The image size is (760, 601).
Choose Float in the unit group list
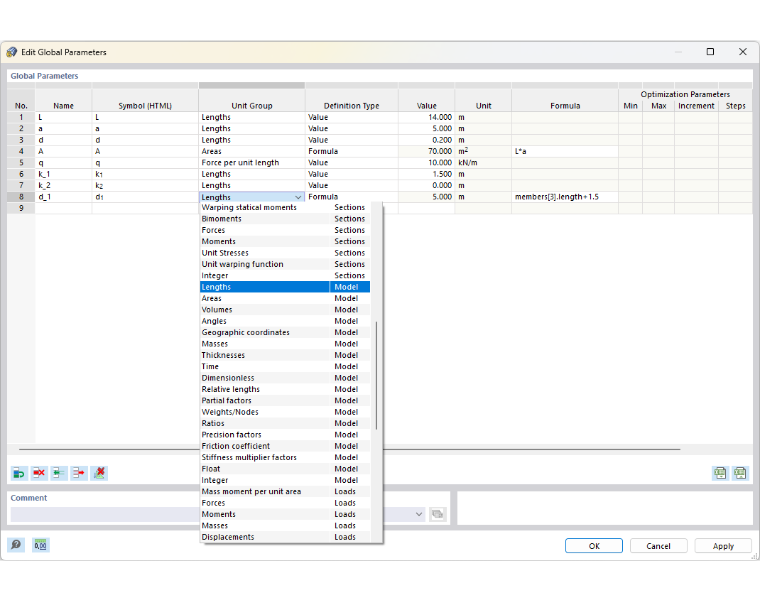[285, 469]
